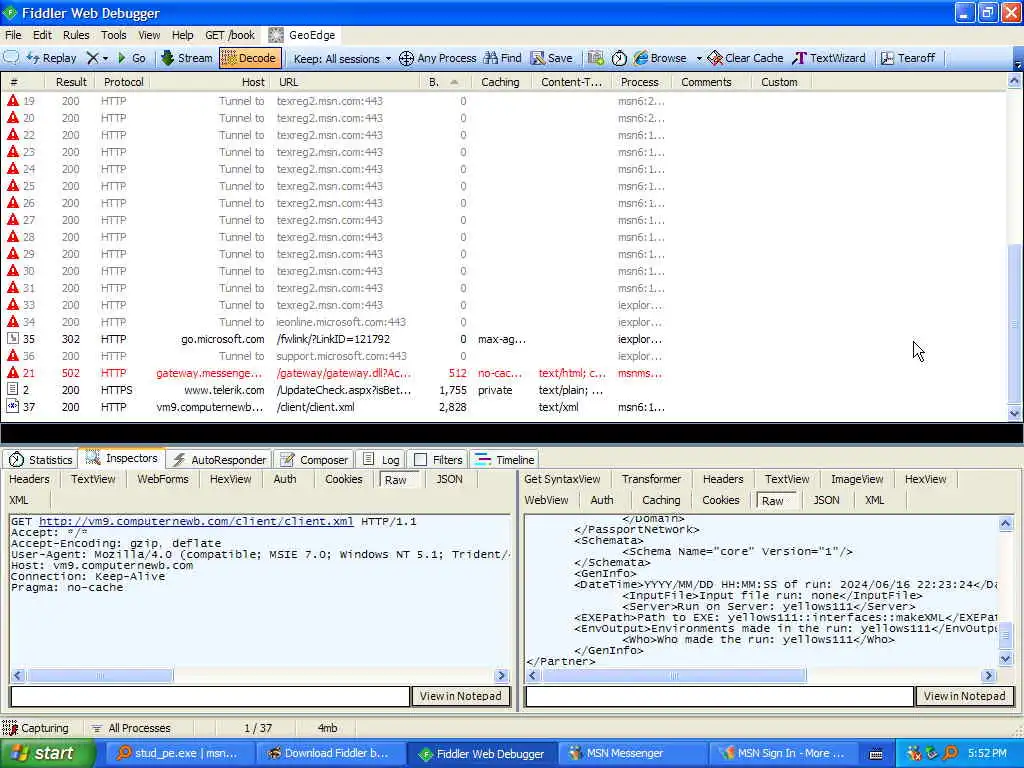Open the Caching response tab
Viewport: 1024px width, 768px height.
pos(661,500)
